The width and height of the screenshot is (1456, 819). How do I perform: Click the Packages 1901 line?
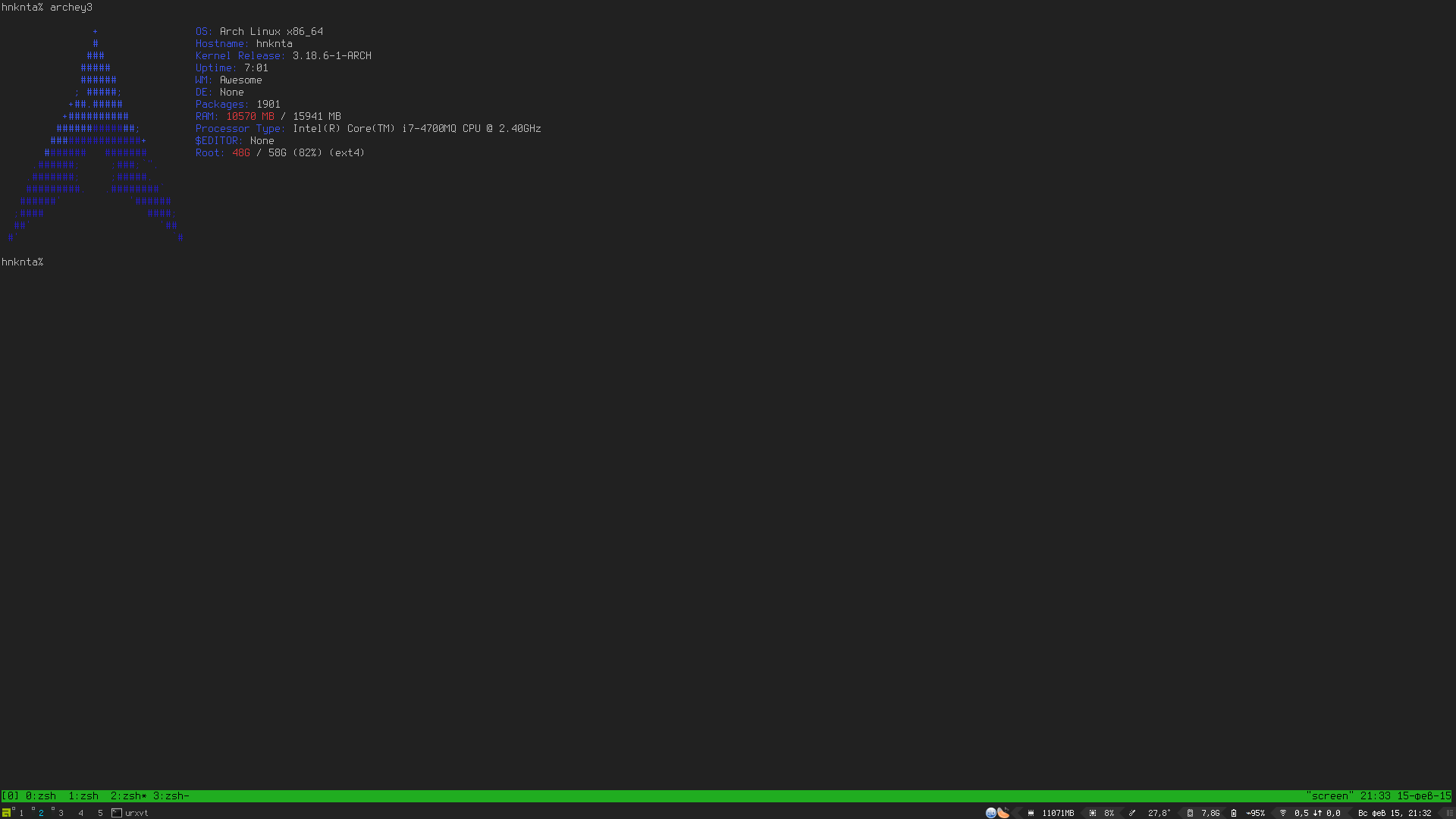pyautogui.click(x=238, y=105)
